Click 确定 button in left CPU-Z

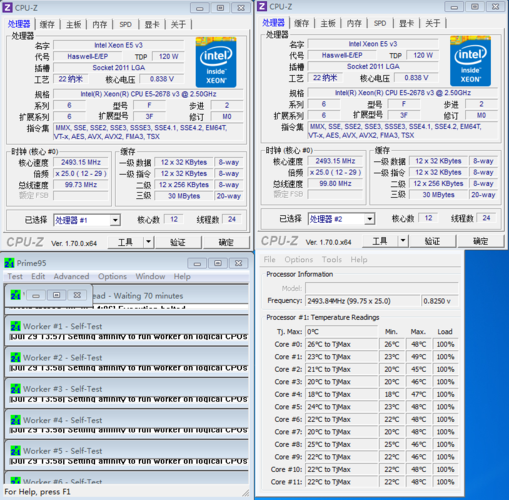(226, 242)
